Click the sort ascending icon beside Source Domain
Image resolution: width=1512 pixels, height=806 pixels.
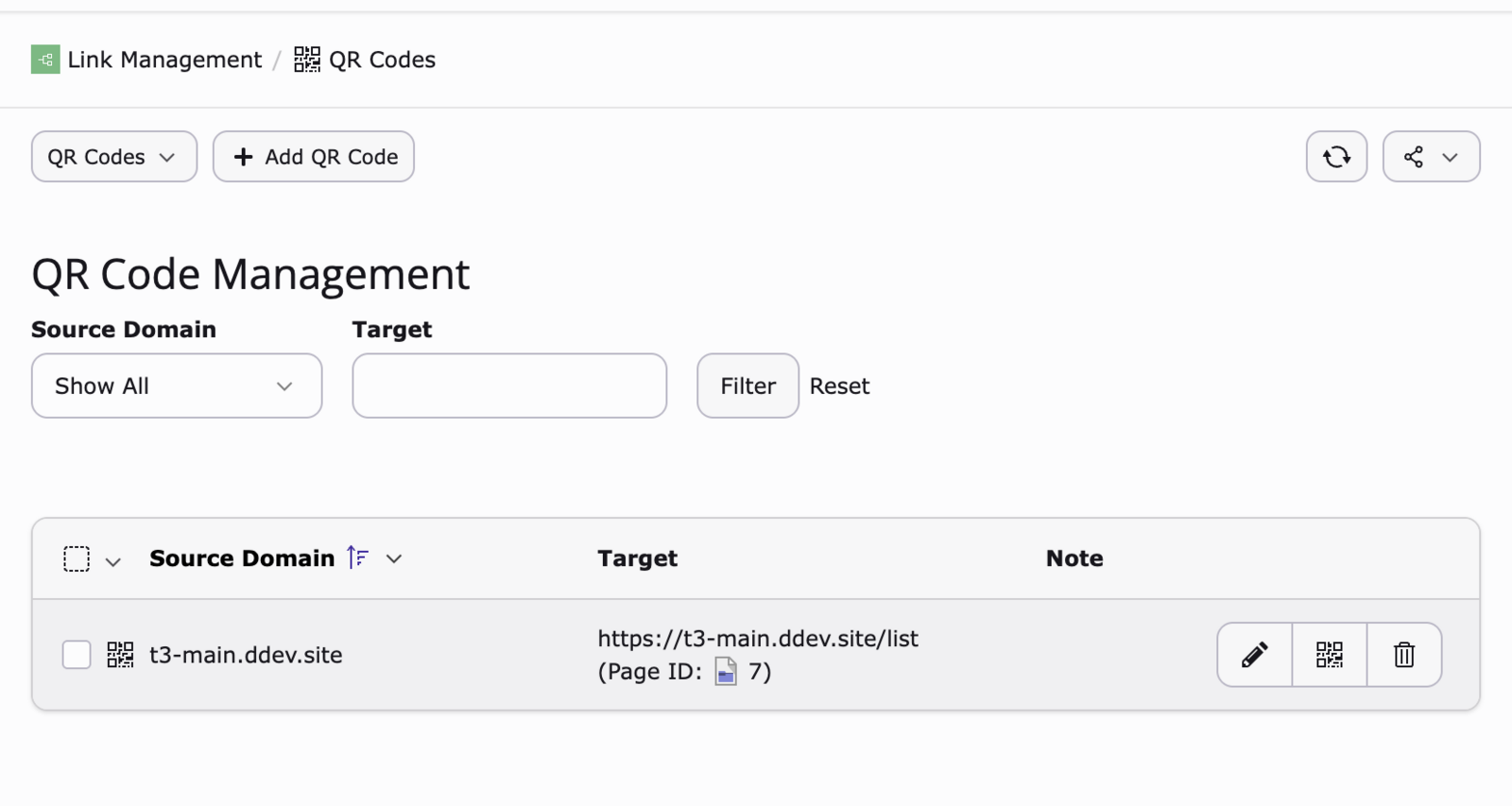point(357,557)
